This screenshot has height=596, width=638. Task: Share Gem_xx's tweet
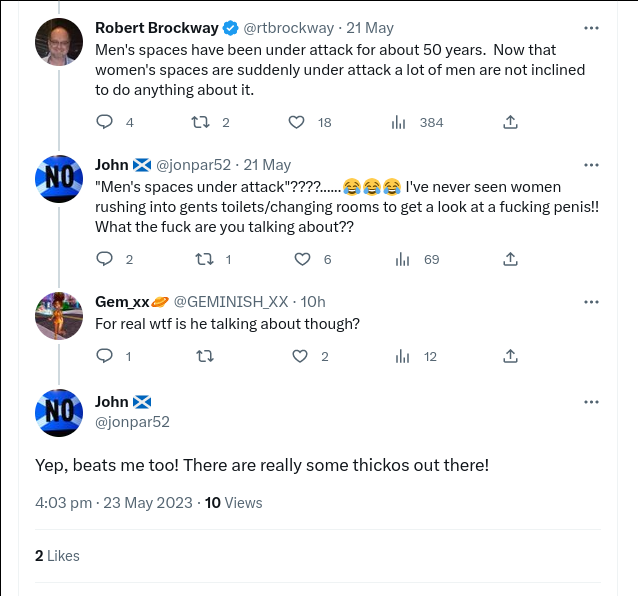[510, 356]
